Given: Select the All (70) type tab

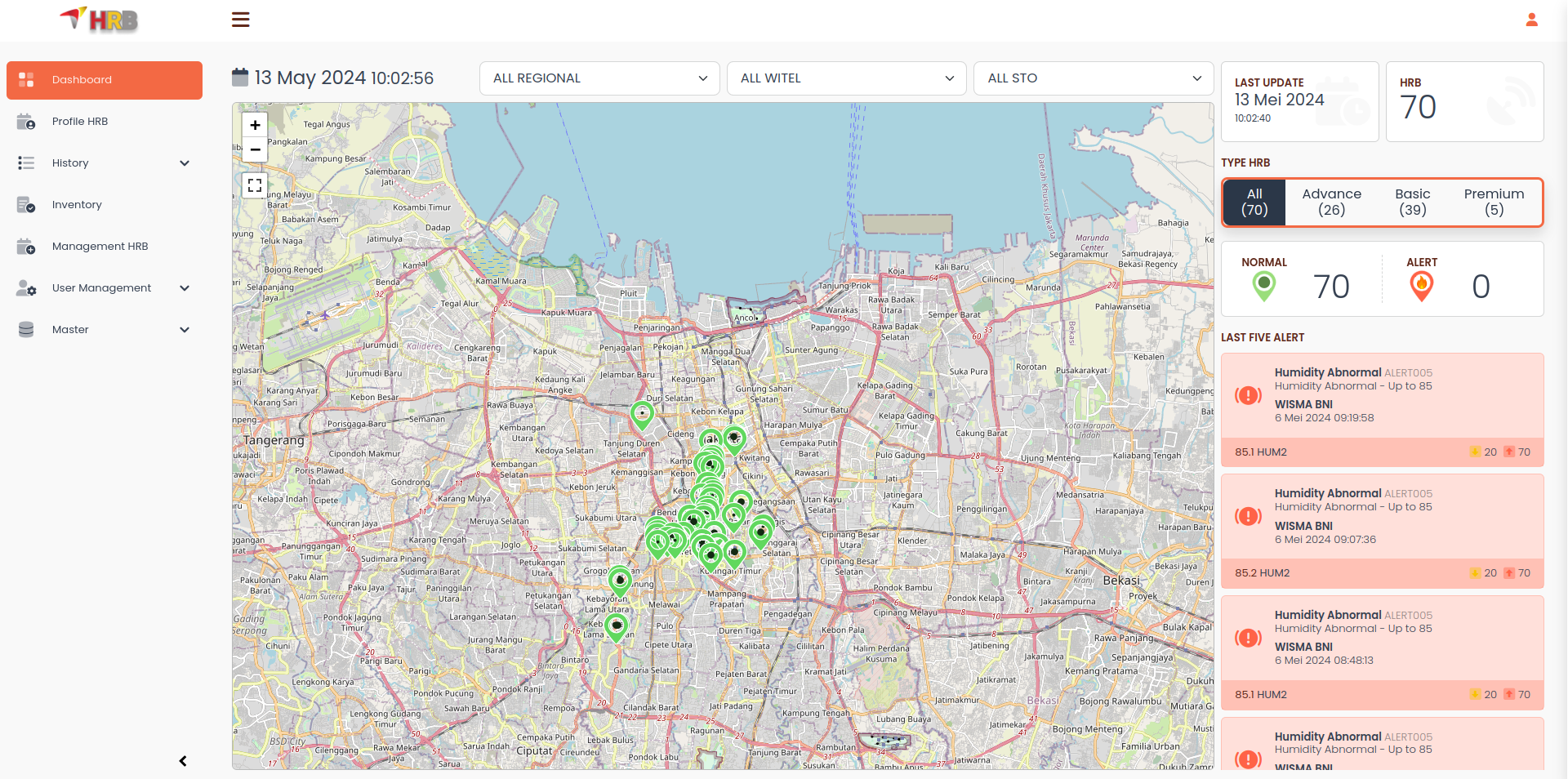Looking at the screenshot, I should pyautogui.click(x=1254, y=202).
